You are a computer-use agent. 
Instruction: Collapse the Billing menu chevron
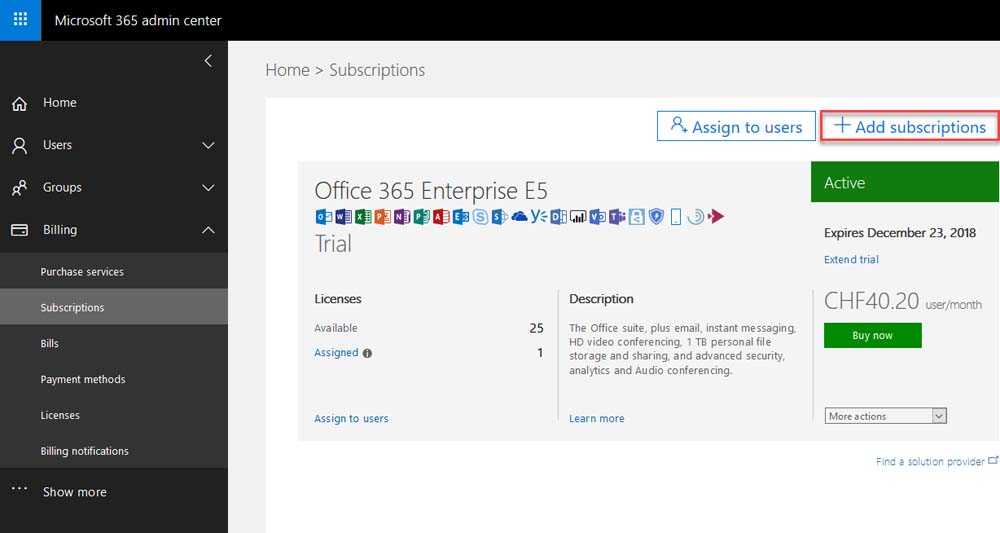coord(208,230)
